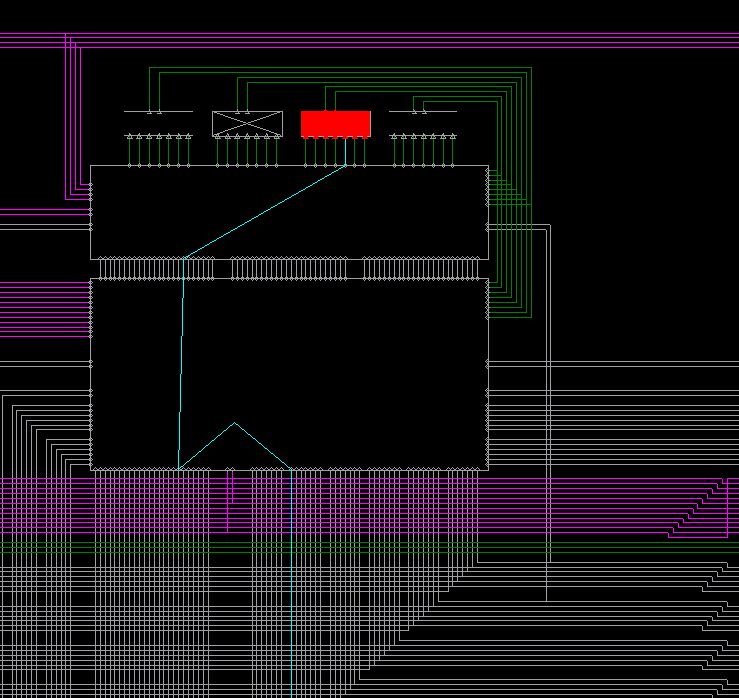Pick the cyan triangle peak in lower block
Viewport: 739px width, 698px height.
tap(234, 423)
